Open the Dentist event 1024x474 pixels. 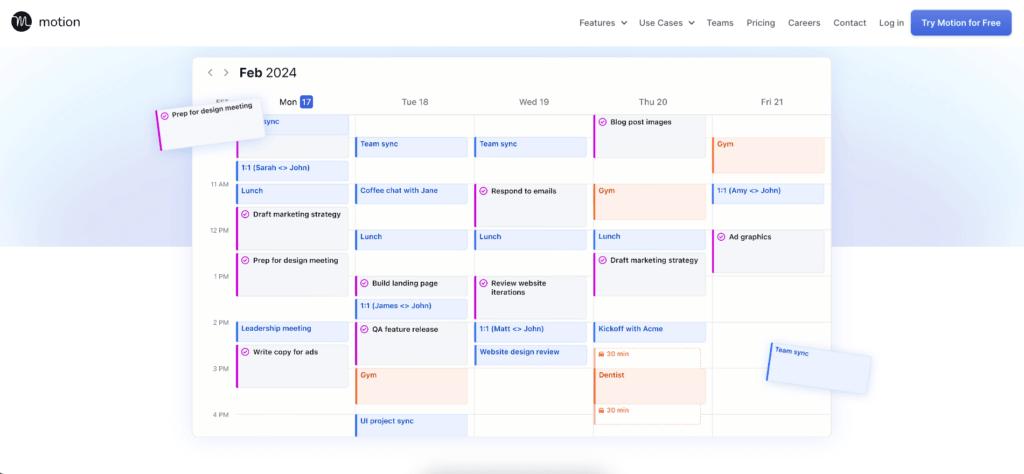[650, 386]
